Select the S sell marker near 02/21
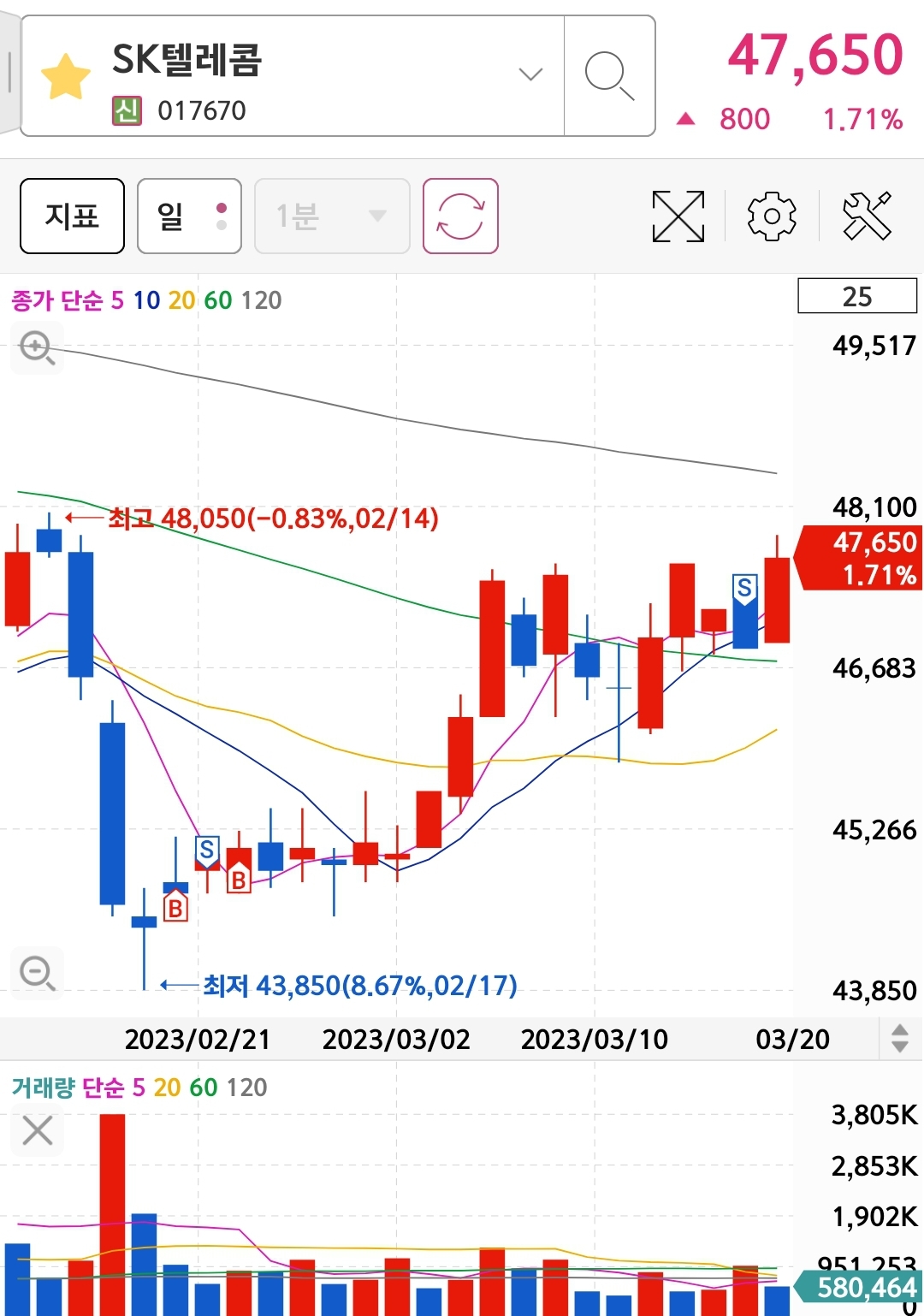Screen dimensions: 924x1316 206,851
